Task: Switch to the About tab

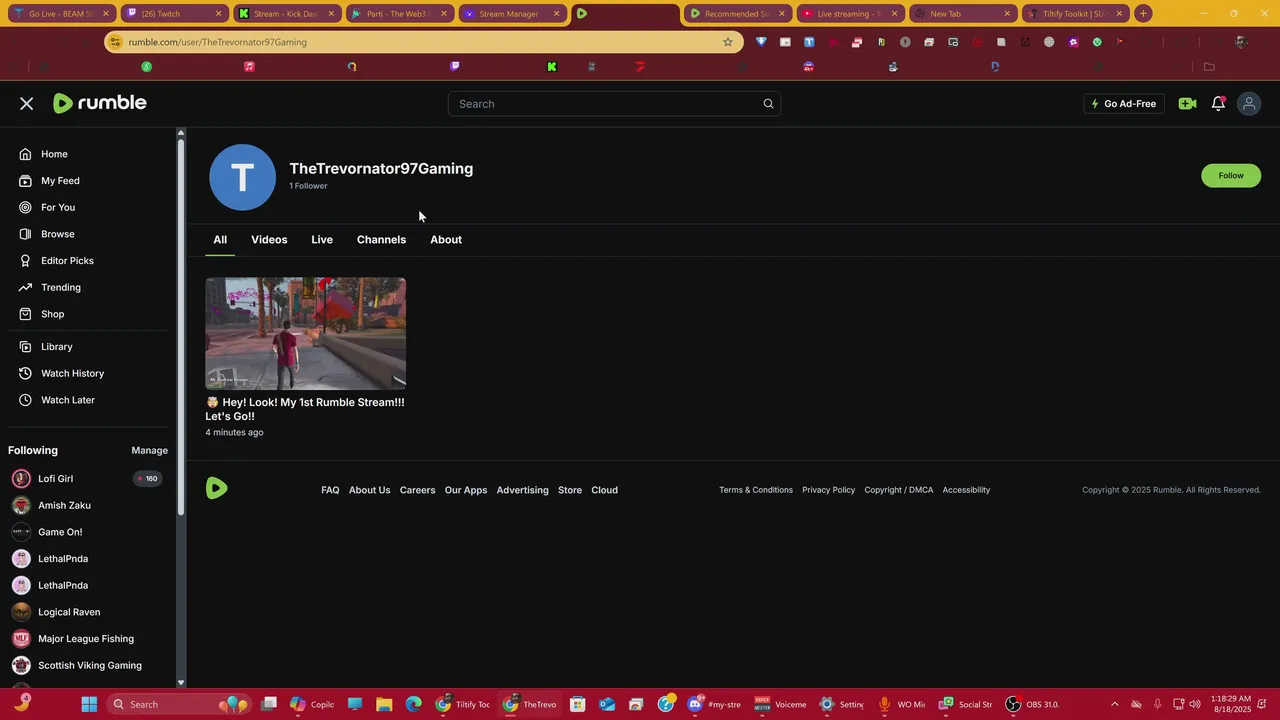Action: point(446,240)
